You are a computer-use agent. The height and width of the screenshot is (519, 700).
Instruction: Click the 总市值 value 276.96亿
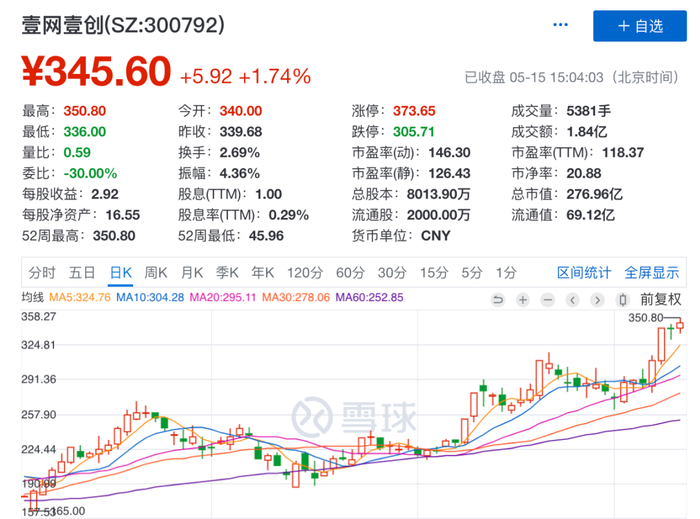tap(594, 194)
